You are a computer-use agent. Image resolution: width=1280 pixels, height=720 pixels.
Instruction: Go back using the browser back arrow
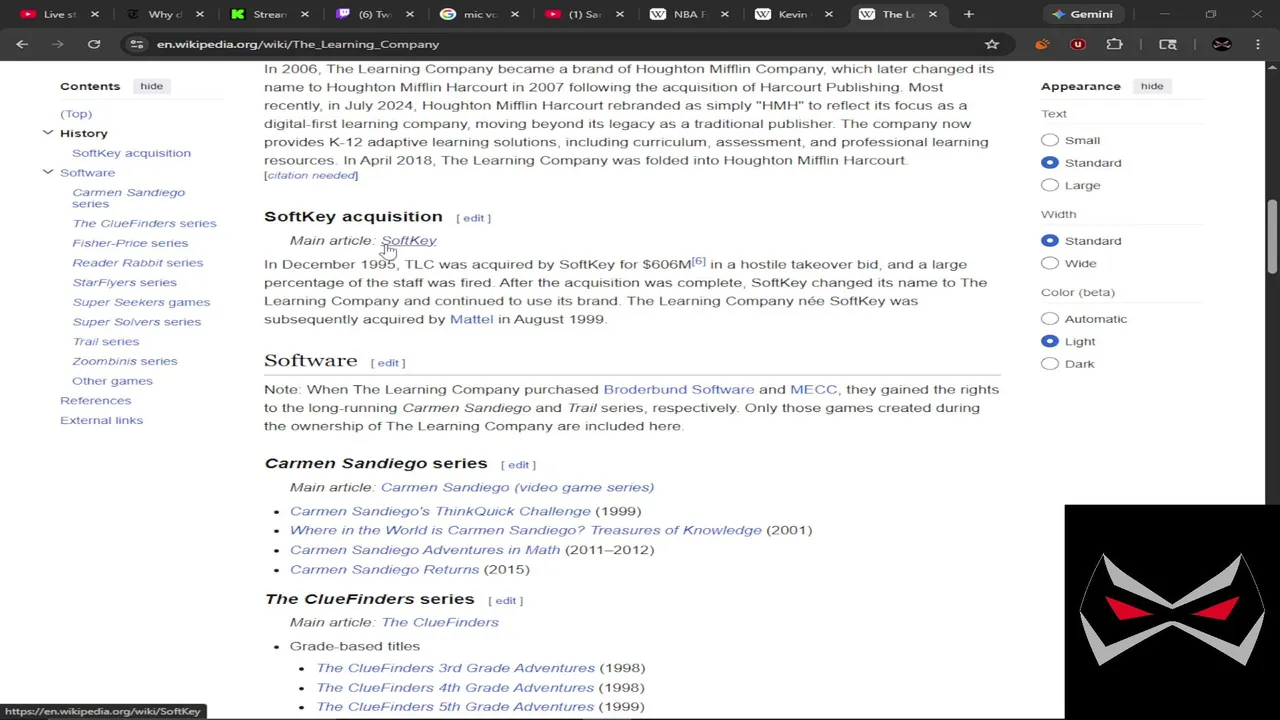click(22, 44)
